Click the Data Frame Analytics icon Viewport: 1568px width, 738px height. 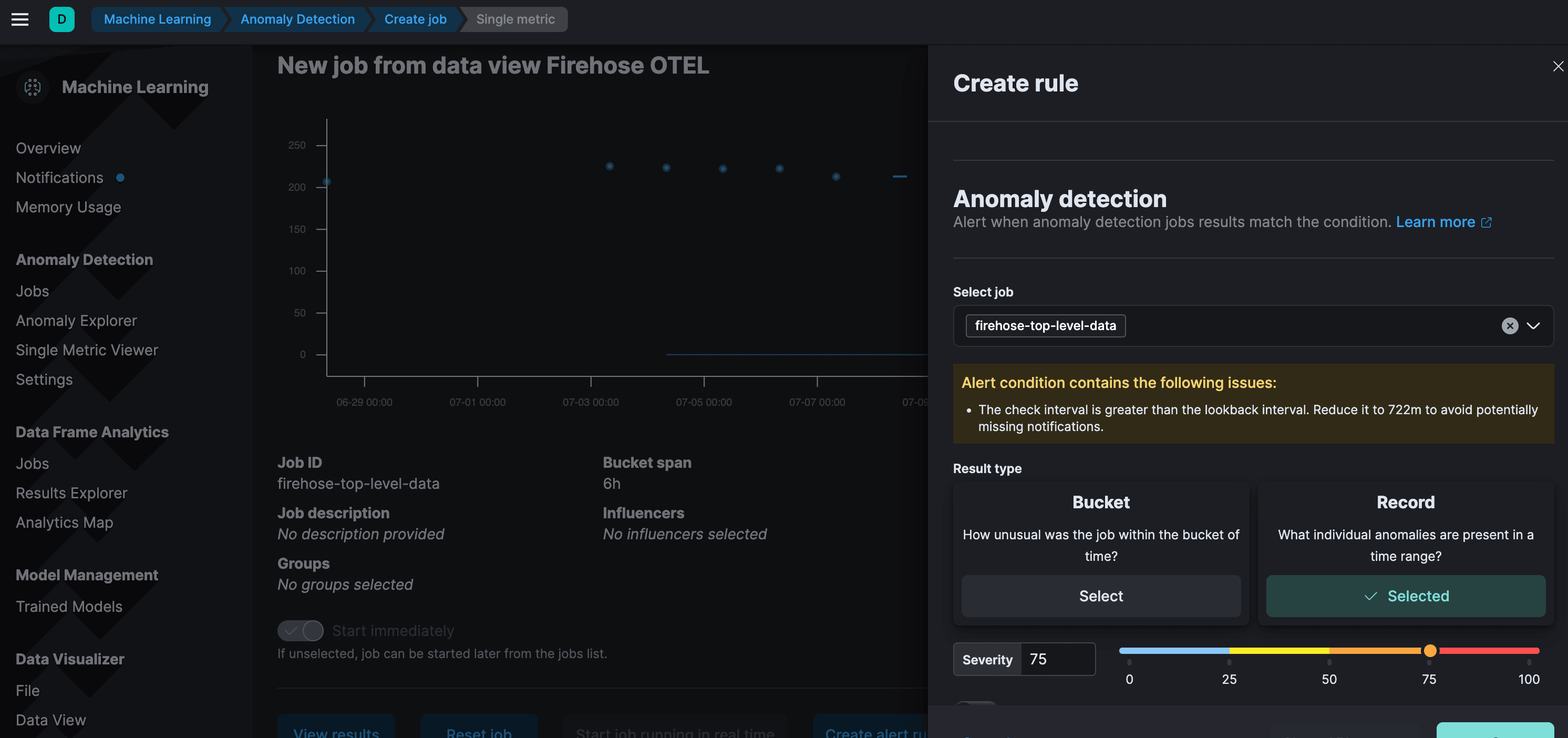tap(91, 432)
